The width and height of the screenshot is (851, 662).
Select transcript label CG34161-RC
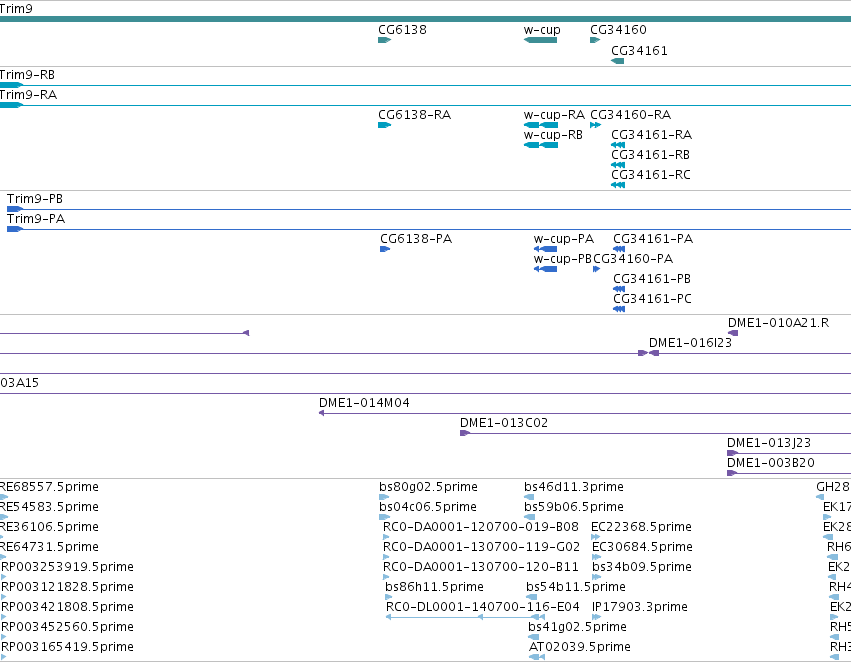(651, 175)
